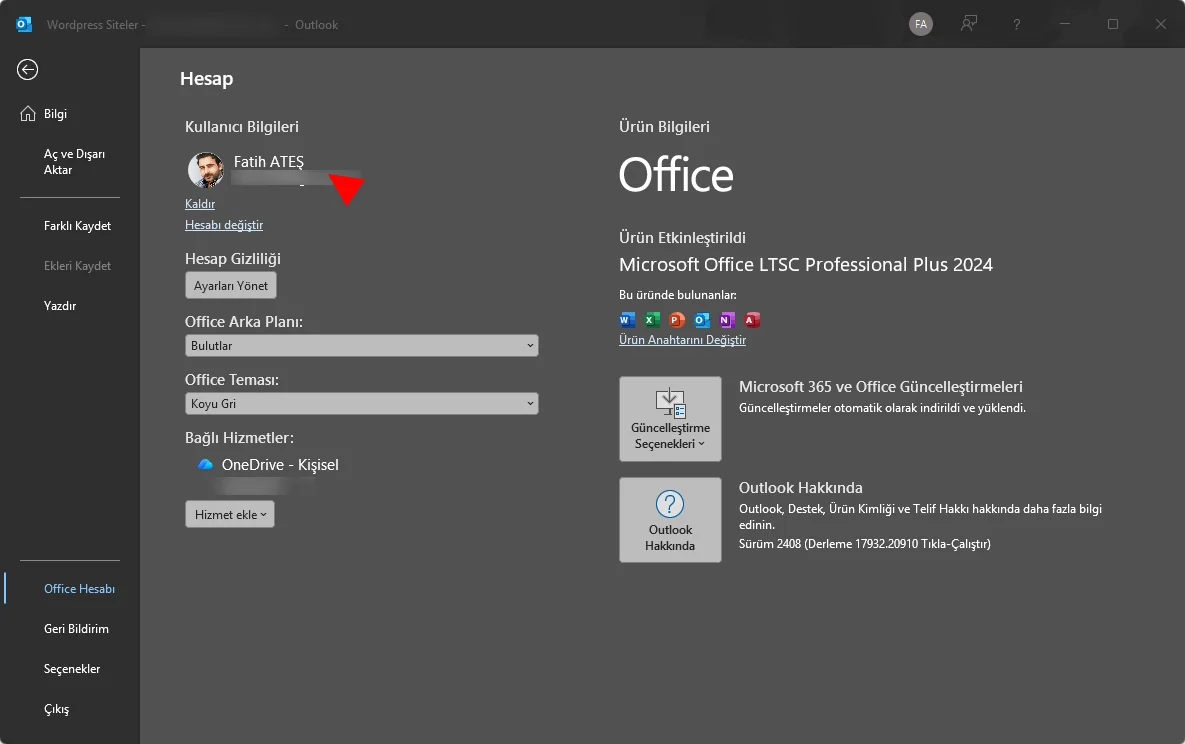The image size is (1185, 744).
Task: Close the Outlook window
Action: (x=1161, y=24)
